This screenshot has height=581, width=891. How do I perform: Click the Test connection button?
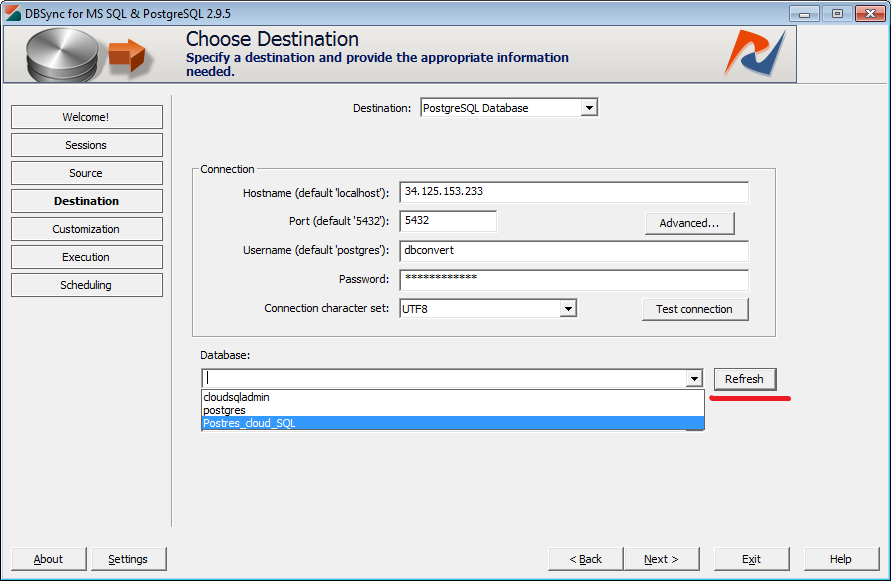point(694,309)
